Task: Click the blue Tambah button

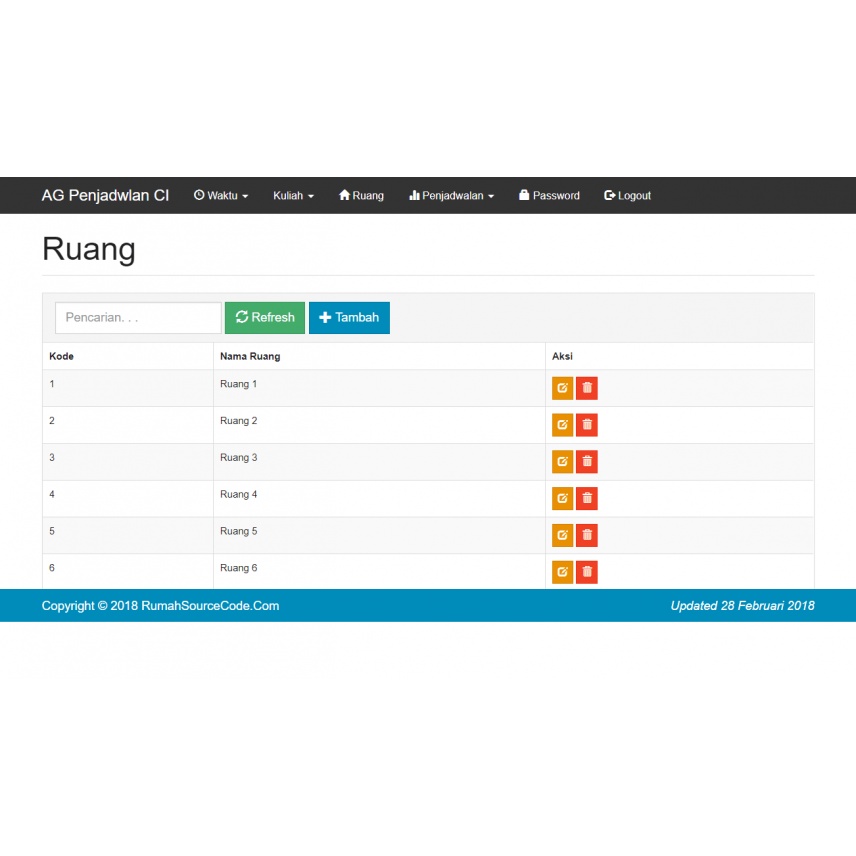Action: (349, 318)
